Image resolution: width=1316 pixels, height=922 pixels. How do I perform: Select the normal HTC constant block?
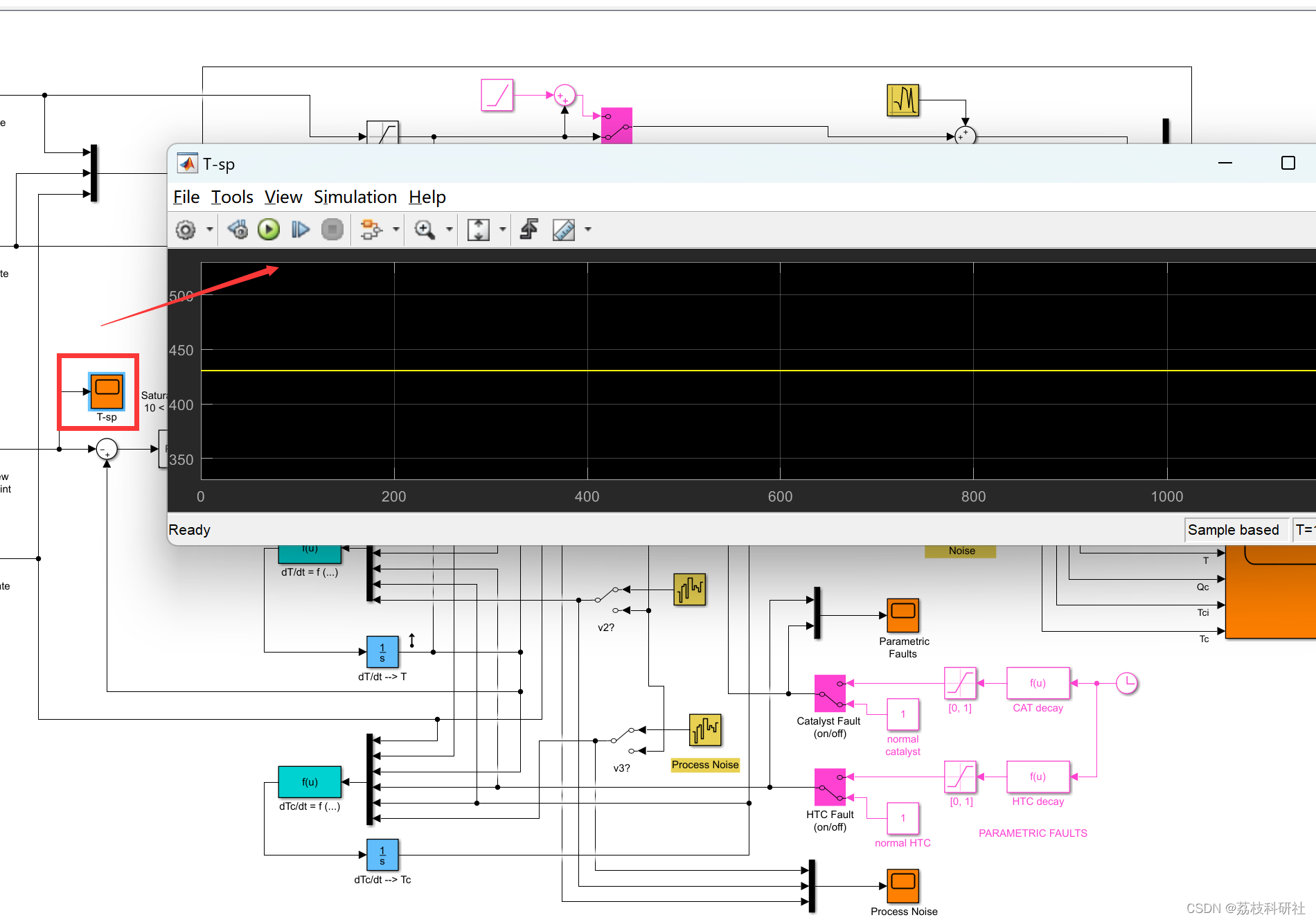click(903, 818)
